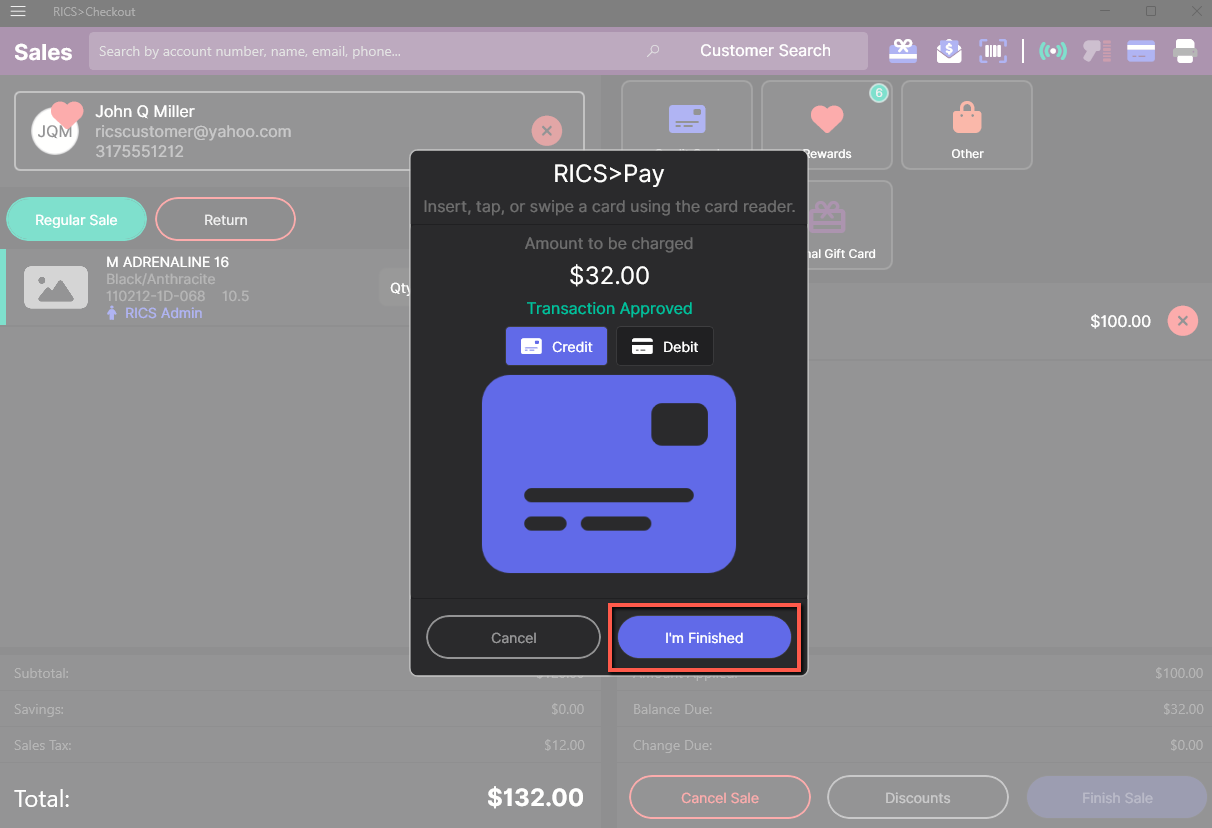1212x828 pixels.
Task: Click the JQM customer avatar
Action: [55, 131]
